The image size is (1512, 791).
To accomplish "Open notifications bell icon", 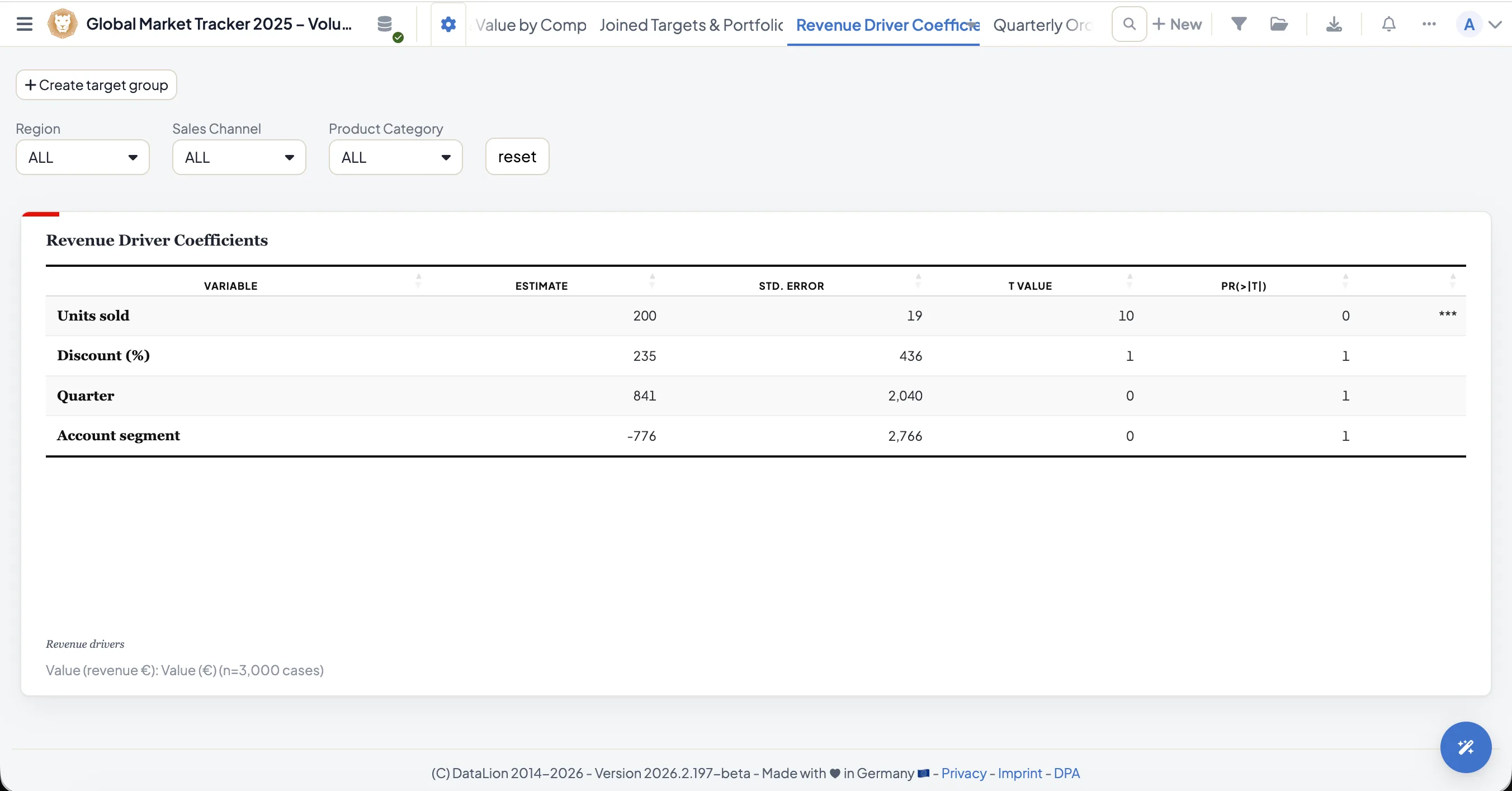I will coord(1388,24).
